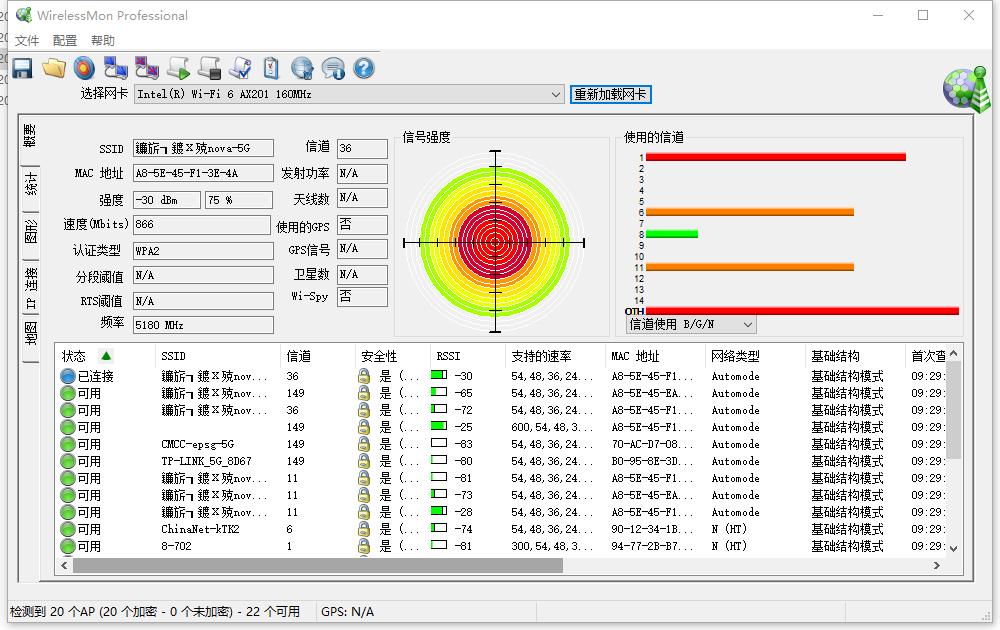Switch to the 统计 side tab

pyautogui.click(x=31, y=183)
